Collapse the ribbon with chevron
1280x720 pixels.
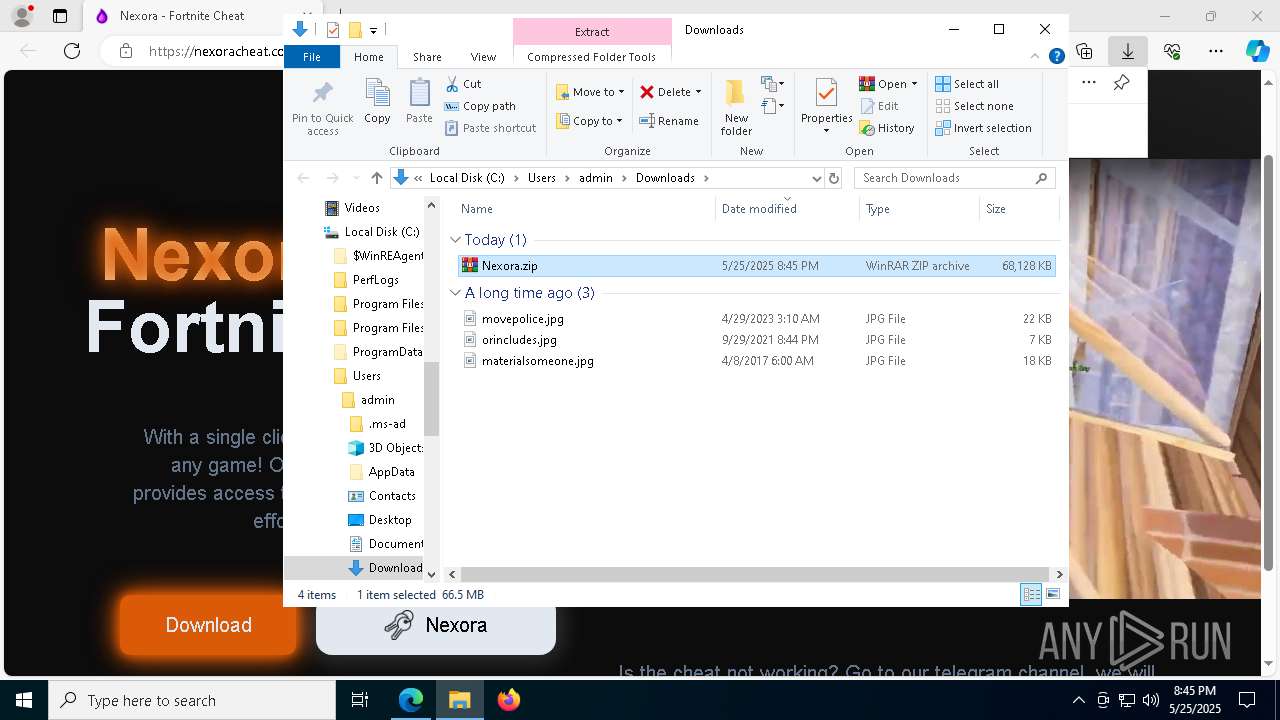pos(1035,57)
